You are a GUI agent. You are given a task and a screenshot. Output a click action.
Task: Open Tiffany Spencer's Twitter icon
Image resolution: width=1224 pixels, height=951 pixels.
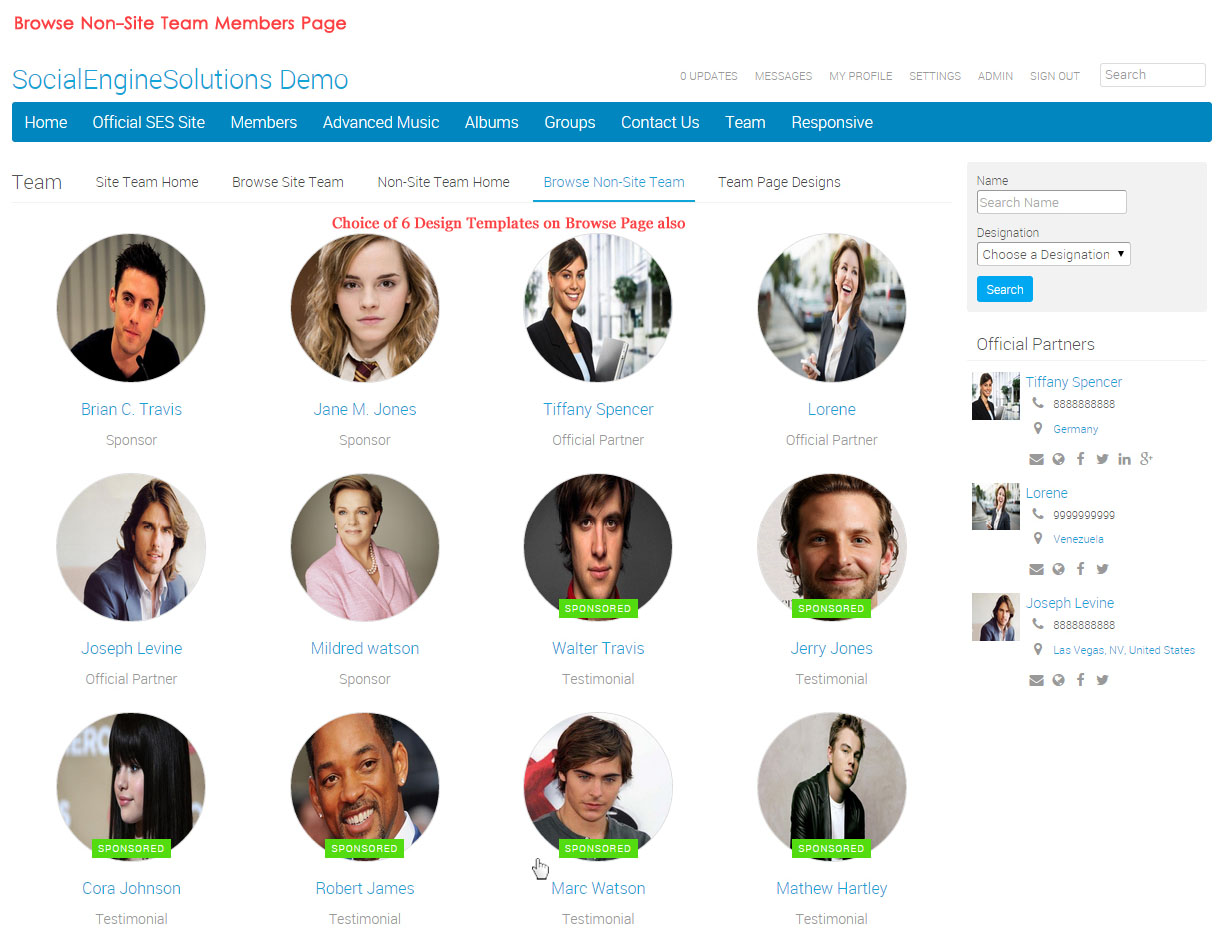point(1102,460)
